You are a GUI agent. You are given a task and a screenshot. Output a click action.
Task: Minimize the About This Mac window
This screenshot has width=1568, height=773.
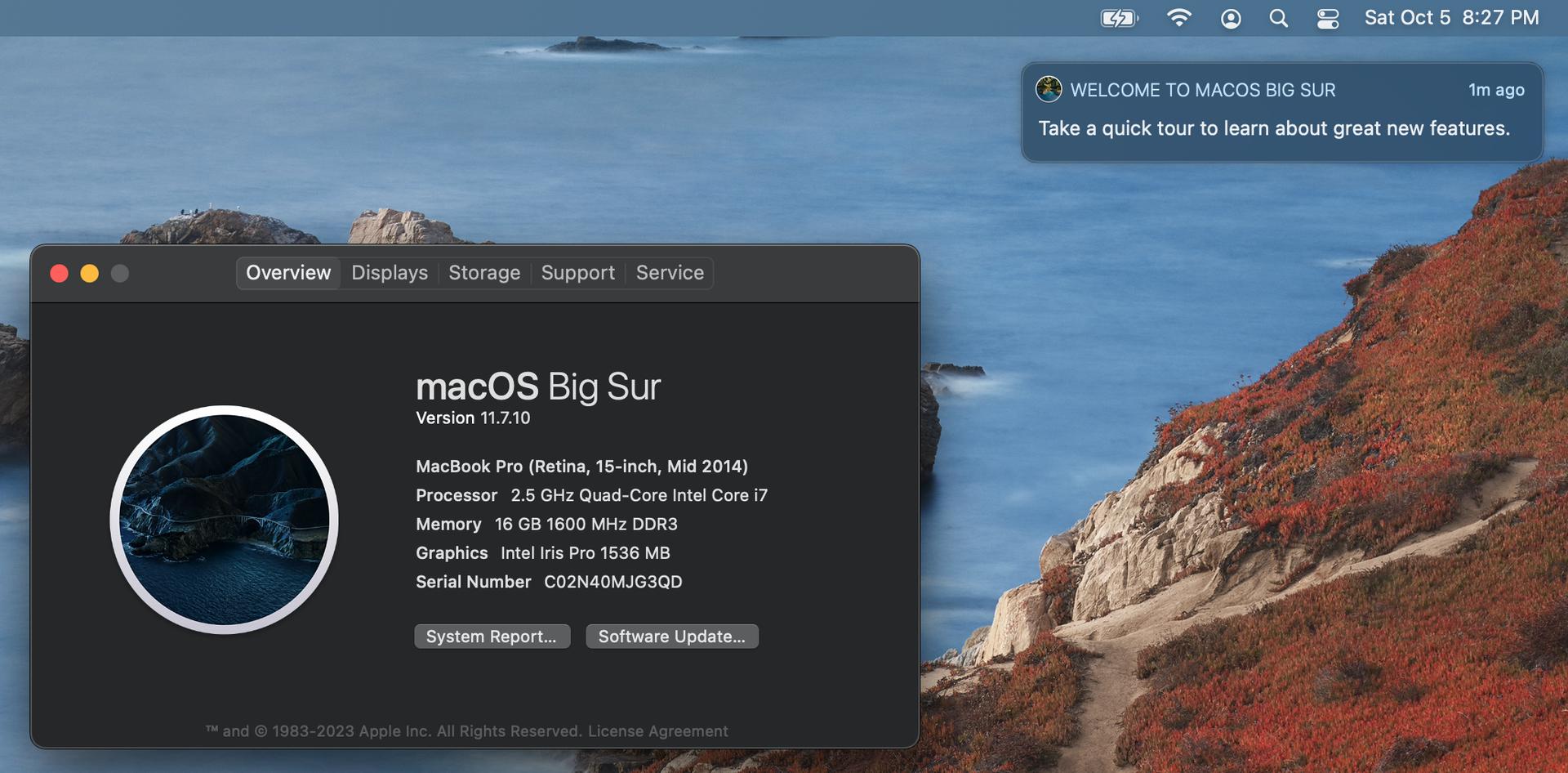point(90,274)
